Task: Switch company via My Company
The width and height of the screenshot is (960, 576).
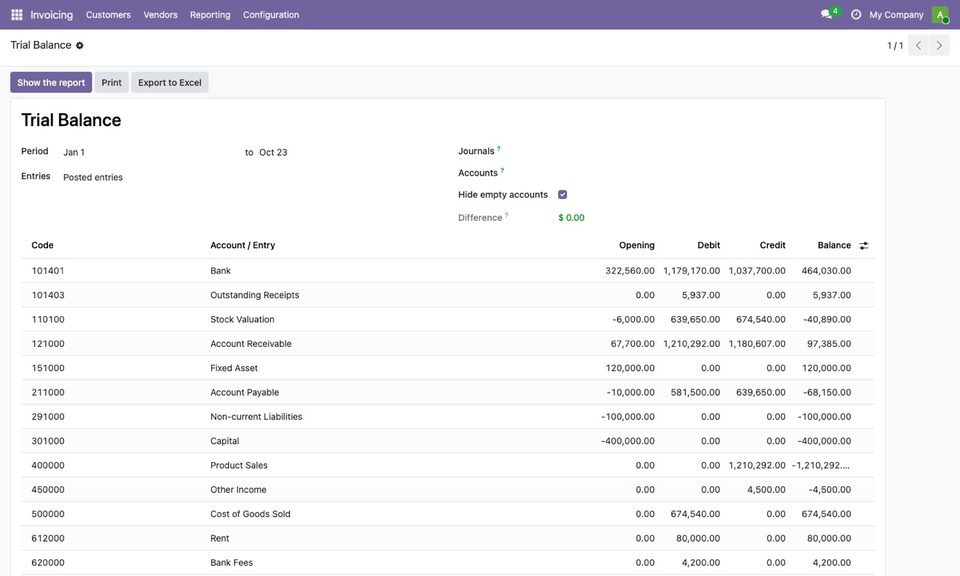Action: [x=896, y=15]
